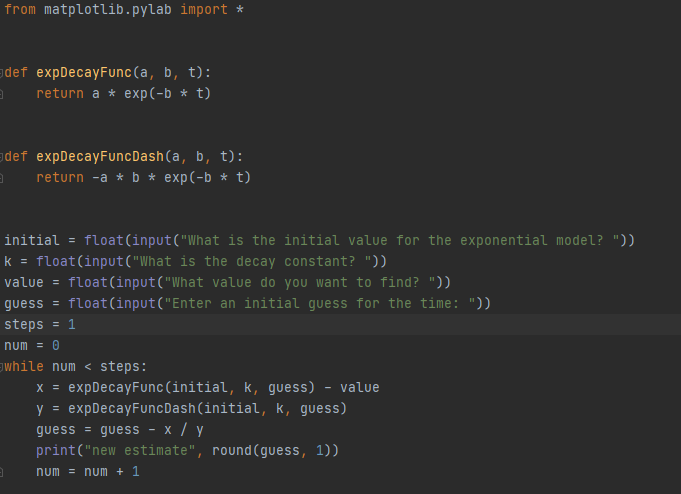Screen dimensions: 681x494
Task: Click string "What value do you want to find? "
Action: (x=300, y=282)
